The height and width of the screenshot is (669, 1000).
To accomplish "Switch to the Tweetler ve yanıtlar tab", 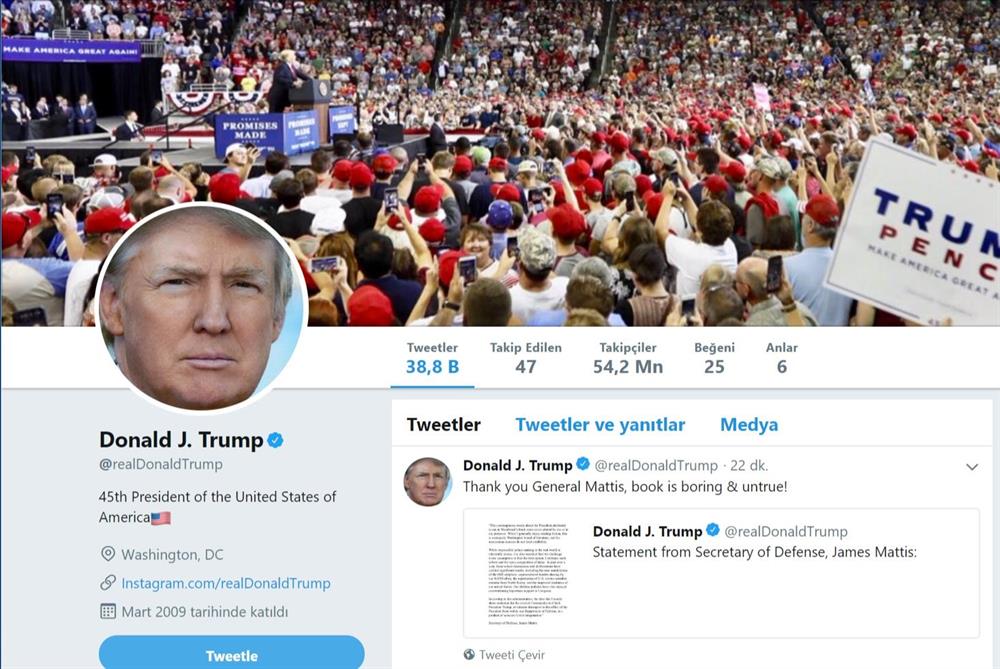I will tap(600, 425).
